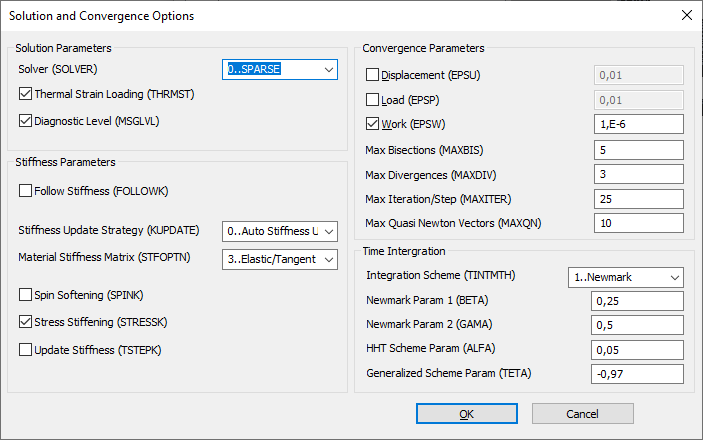The image size is (703, 440).
Task: Click the Work (EPSW) value field
Action: (639, 124)
